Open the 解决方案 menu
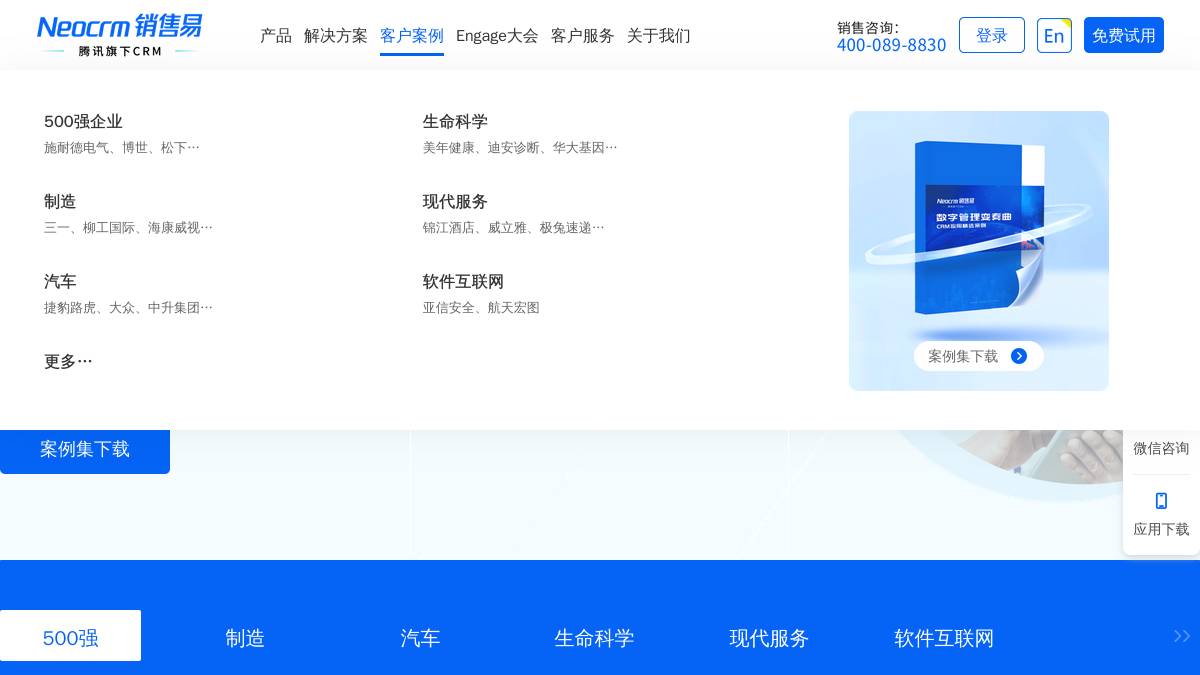This screenshot has height=675, width=1200. click(x=336, y=36)
